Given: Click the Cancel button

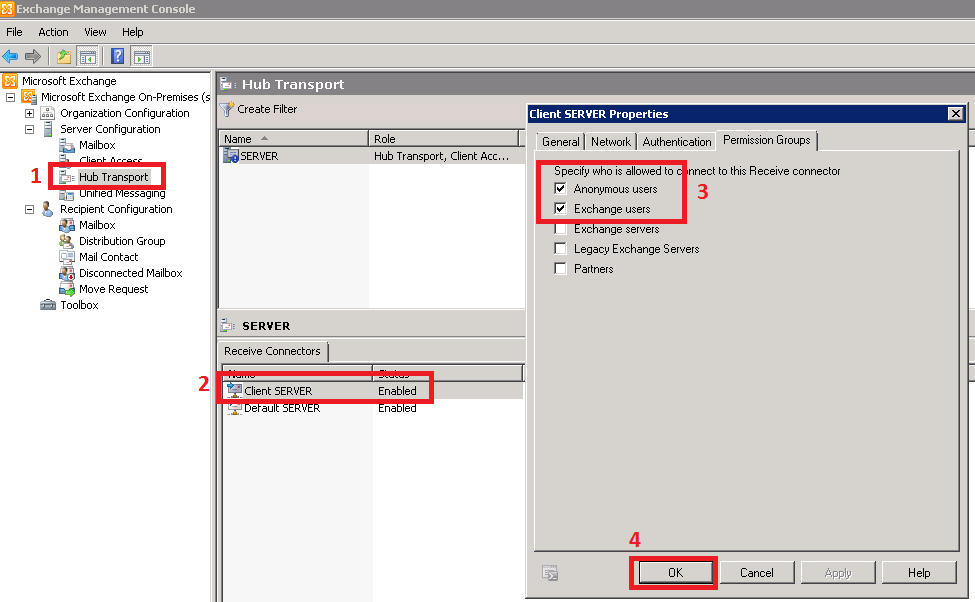Looking at the screenshot, I should click(x=757, y=573).
